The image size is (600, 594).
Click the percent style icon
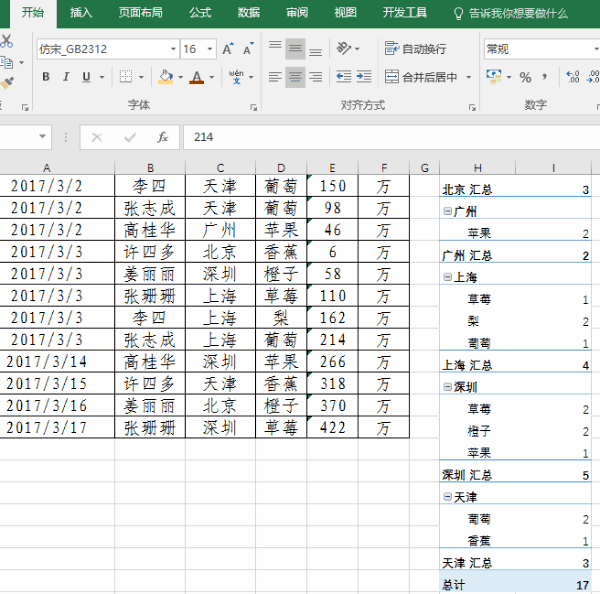pos(525,77)
